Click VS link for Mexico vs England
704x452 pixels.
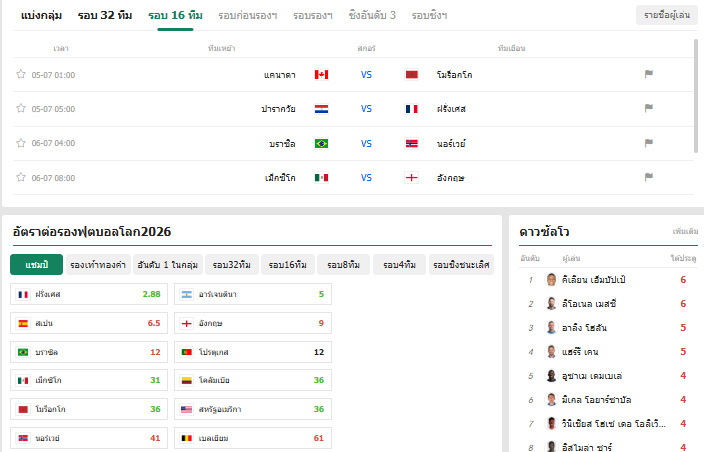click(366, 178)
